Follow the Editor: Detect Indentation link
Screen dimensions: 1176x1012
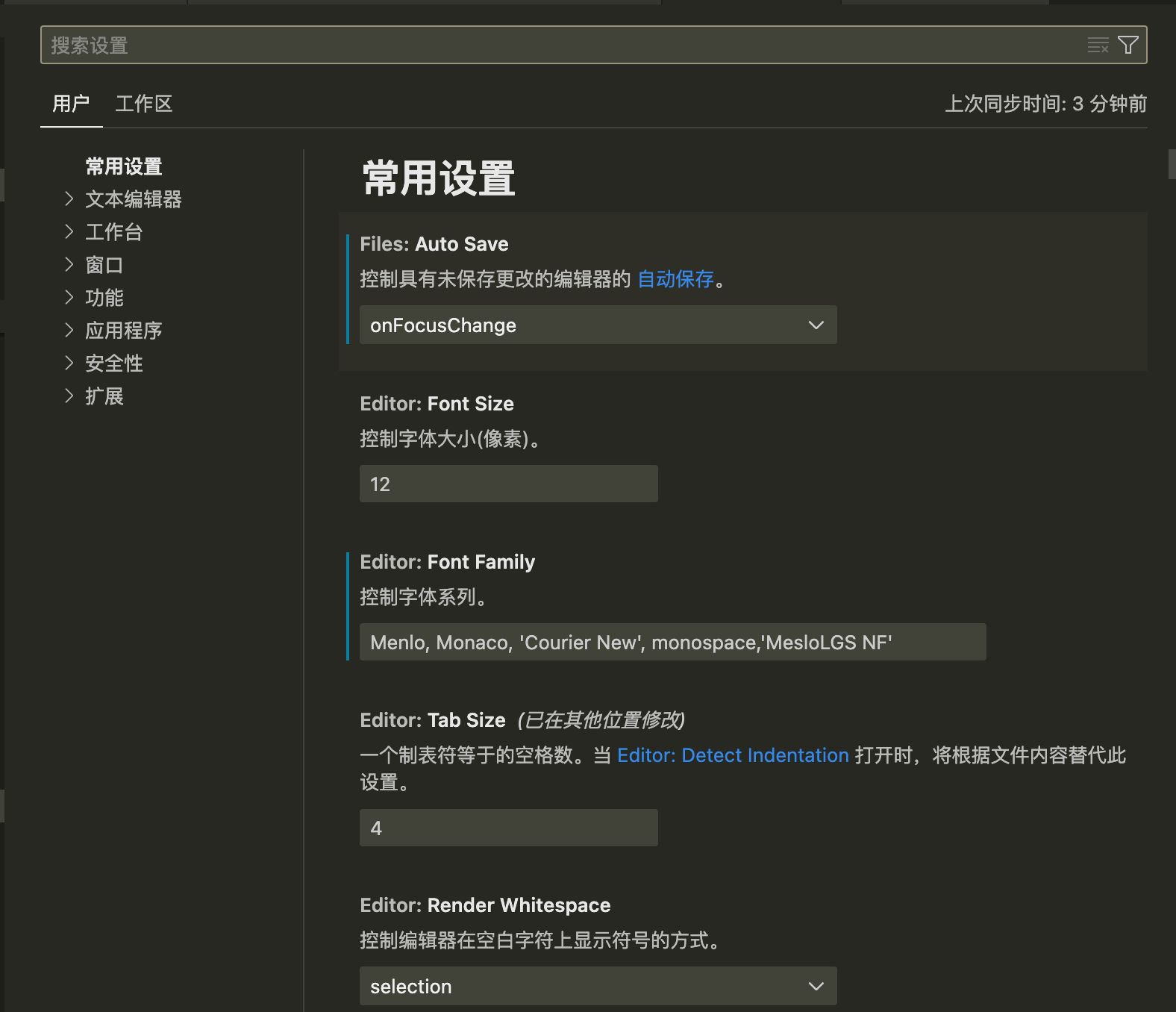click(x=733, y=755)
